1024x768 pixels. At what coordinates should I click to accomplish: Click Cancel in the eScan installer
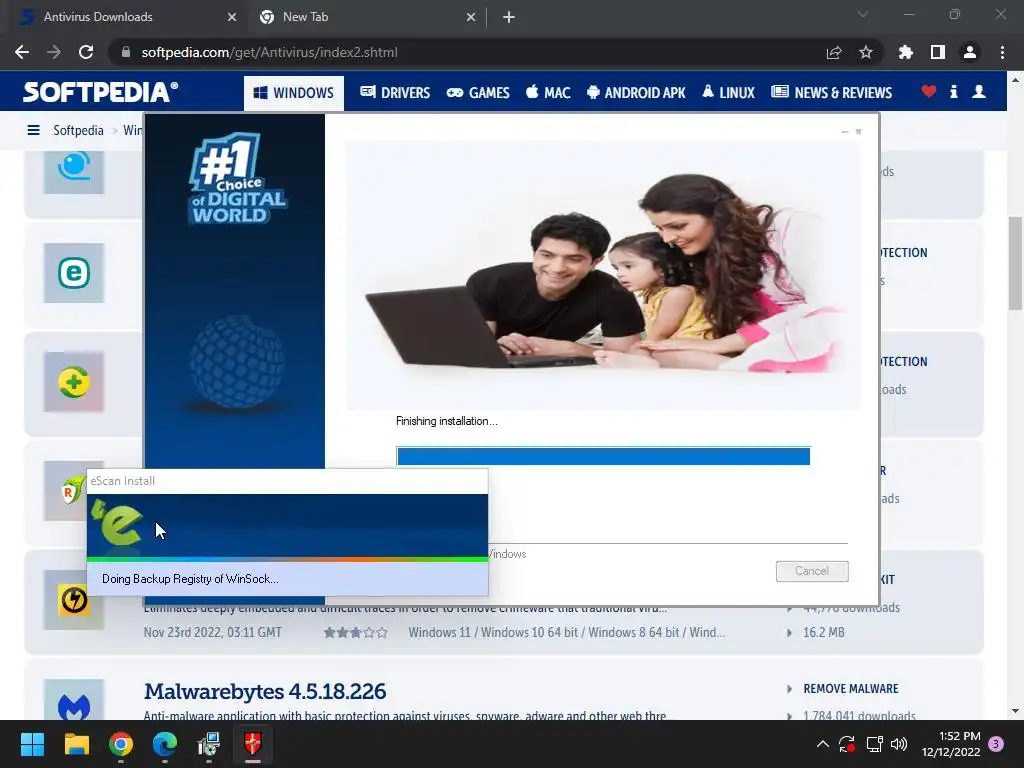point(812,571)
